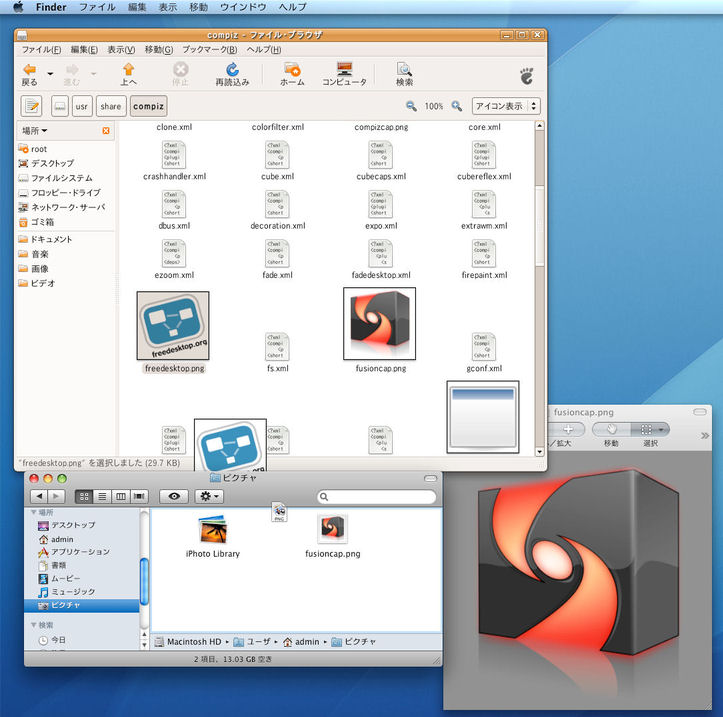Click the Finder search field
This screenshot has width=723, height=717.
376,497
